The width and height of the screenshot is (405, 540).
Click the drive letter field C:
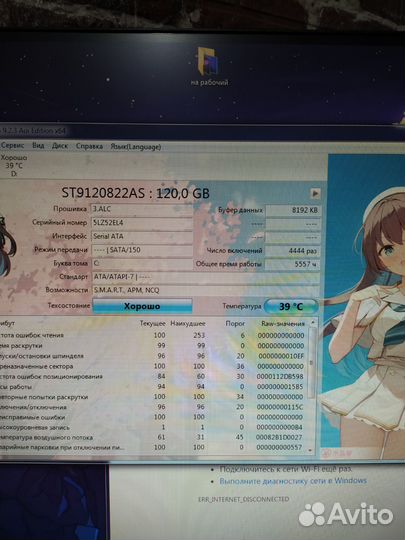[141, 263]
